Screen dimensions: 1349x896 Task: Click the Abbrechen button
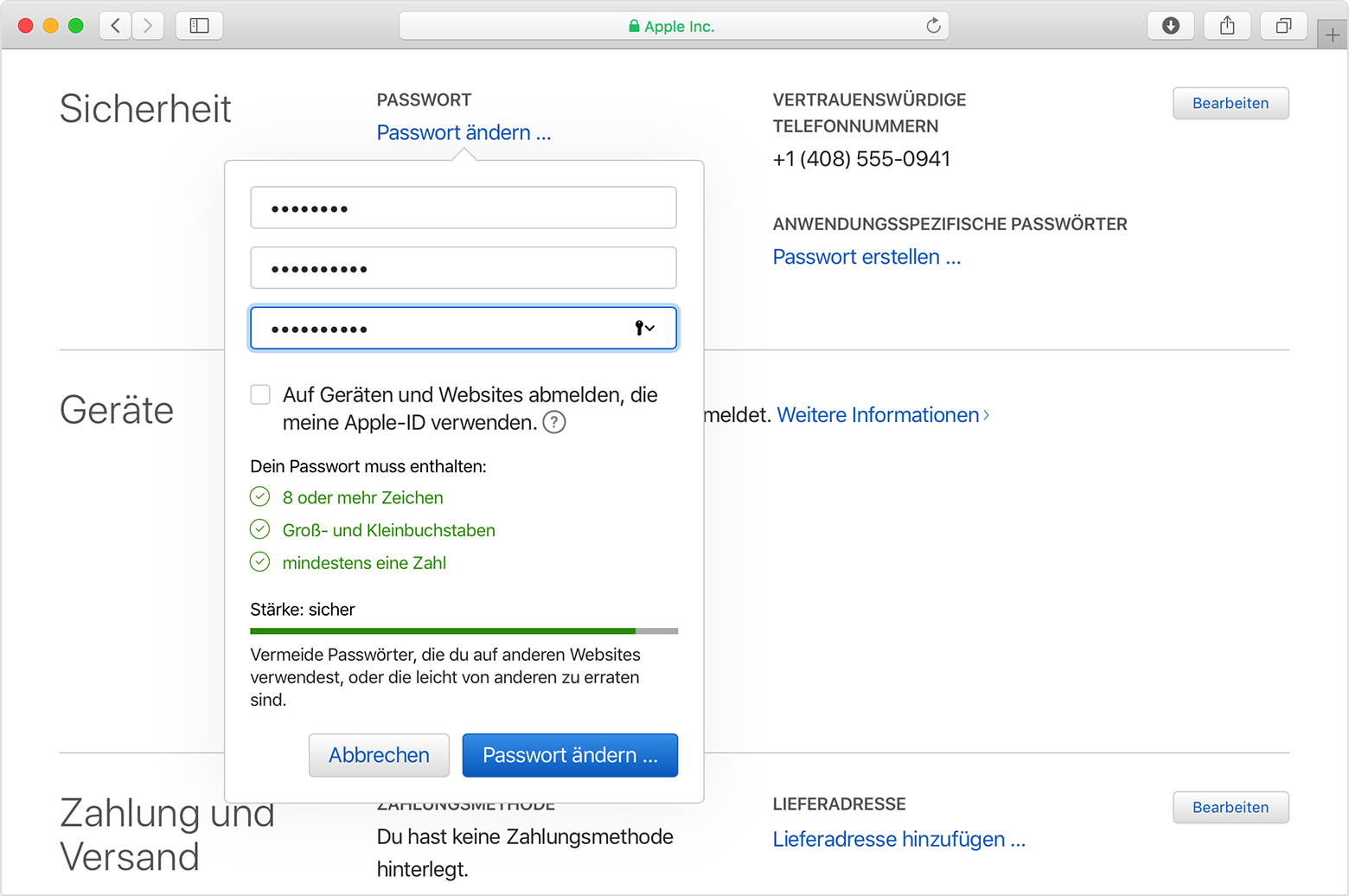click(x=379, y=755)
